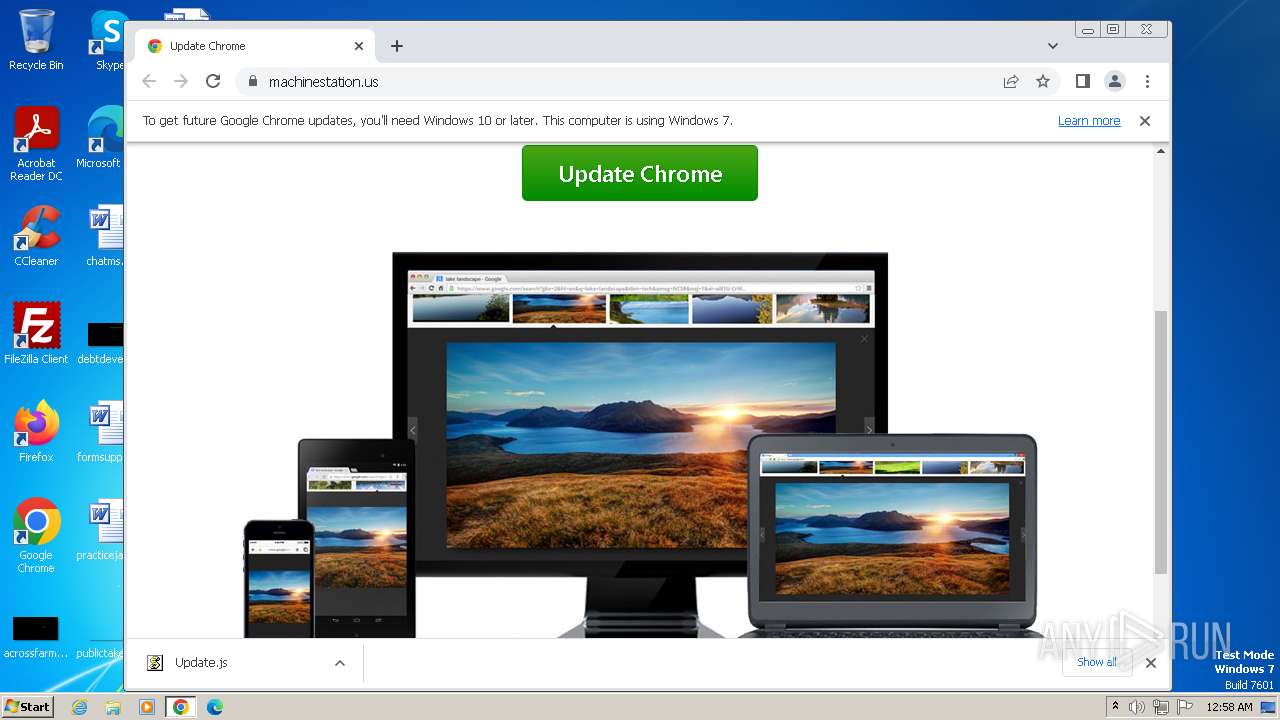Screen dimensions: 1280x720
Task: Open the Chrome side panel icon
Action: click(x=1082, y=82)
